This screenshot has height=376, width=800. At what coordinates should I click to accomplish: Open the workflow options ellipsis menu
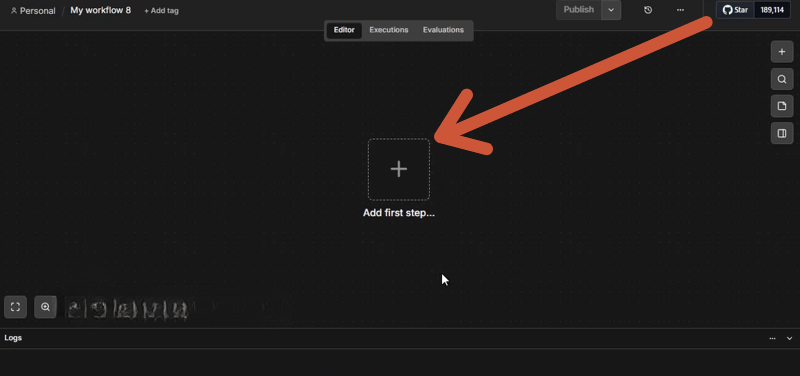680,10
